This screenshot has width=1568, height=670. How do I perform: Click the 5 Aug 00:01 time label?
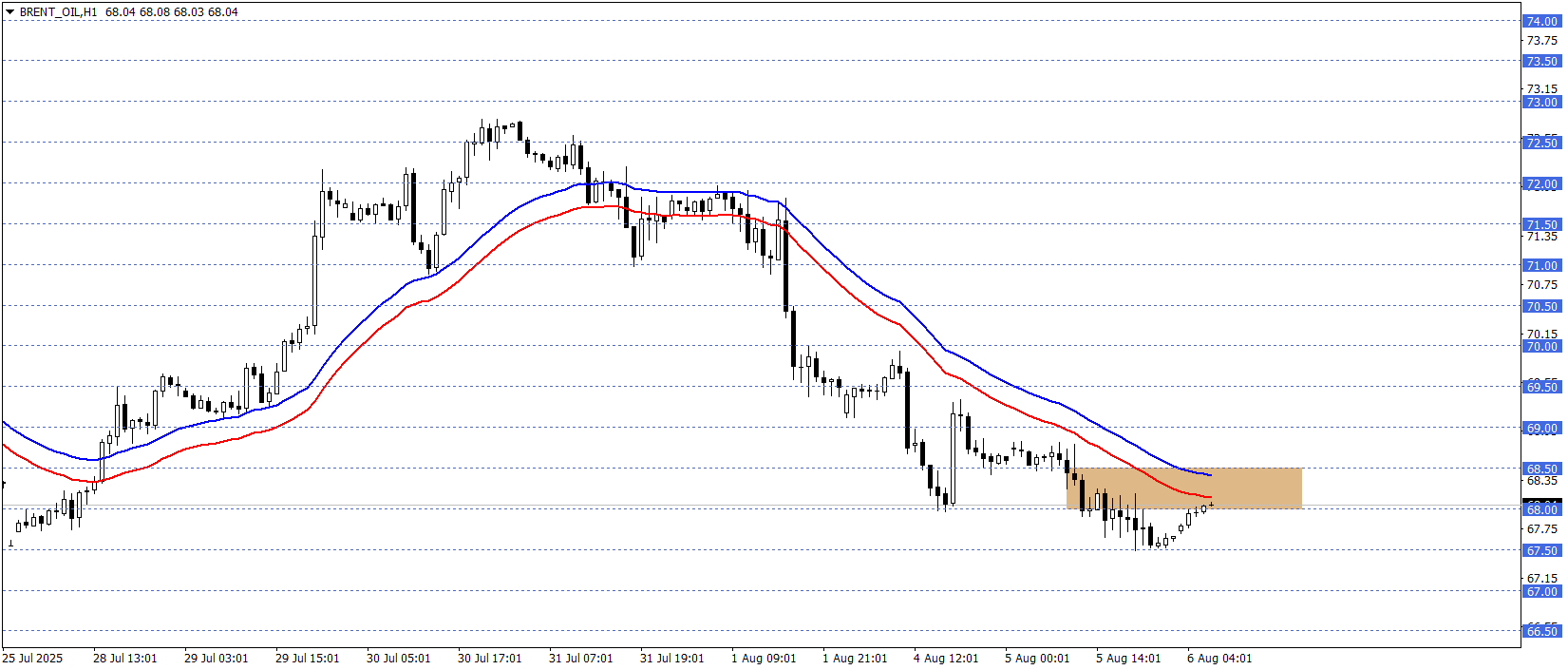(1037, 658)
